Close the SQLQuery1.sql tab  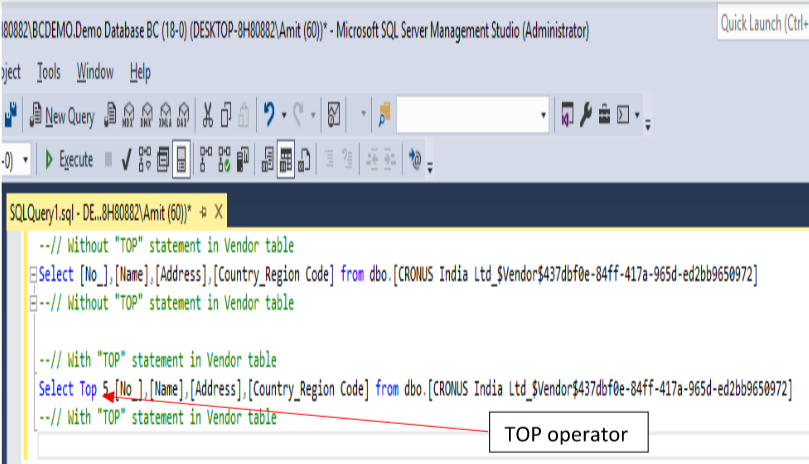tap(219, 212)
